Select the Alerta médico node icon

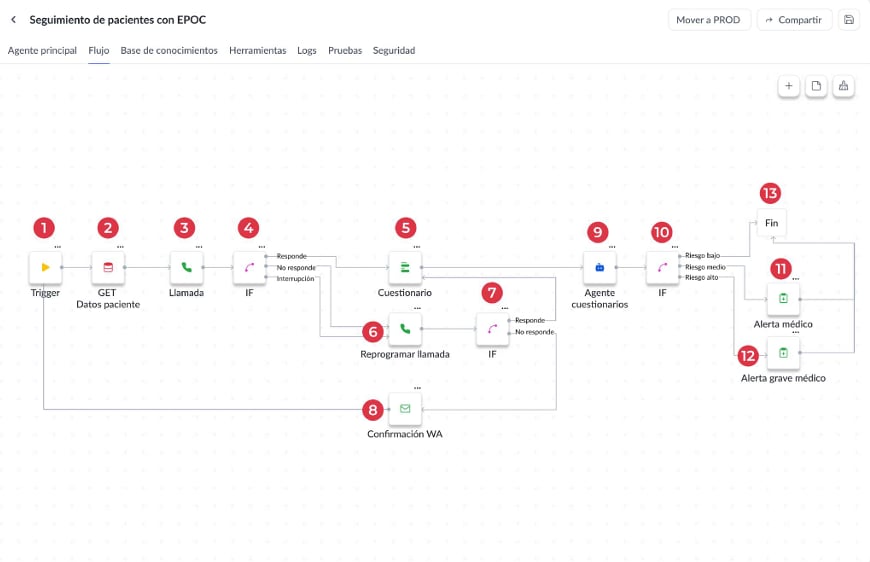coord(783,299)
